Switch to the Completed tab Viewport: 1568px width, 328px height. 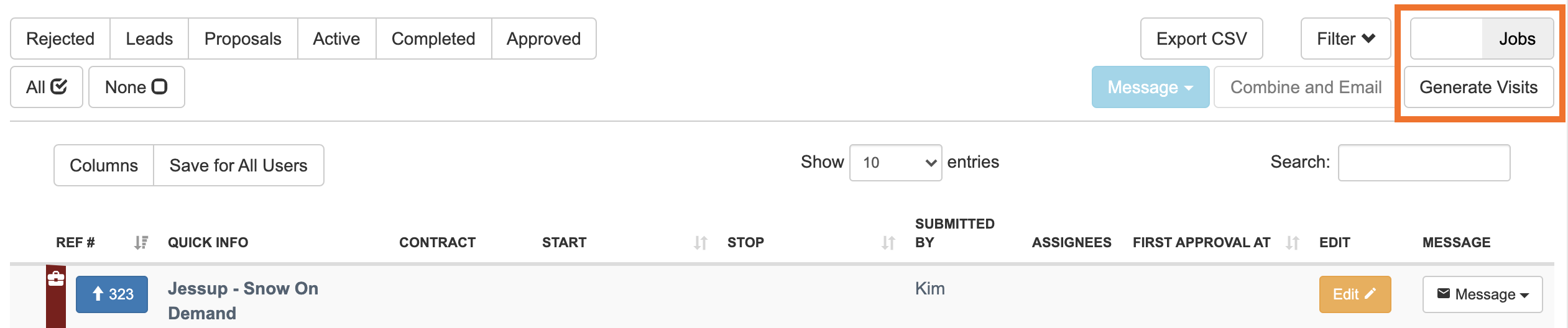coord(433,39)
